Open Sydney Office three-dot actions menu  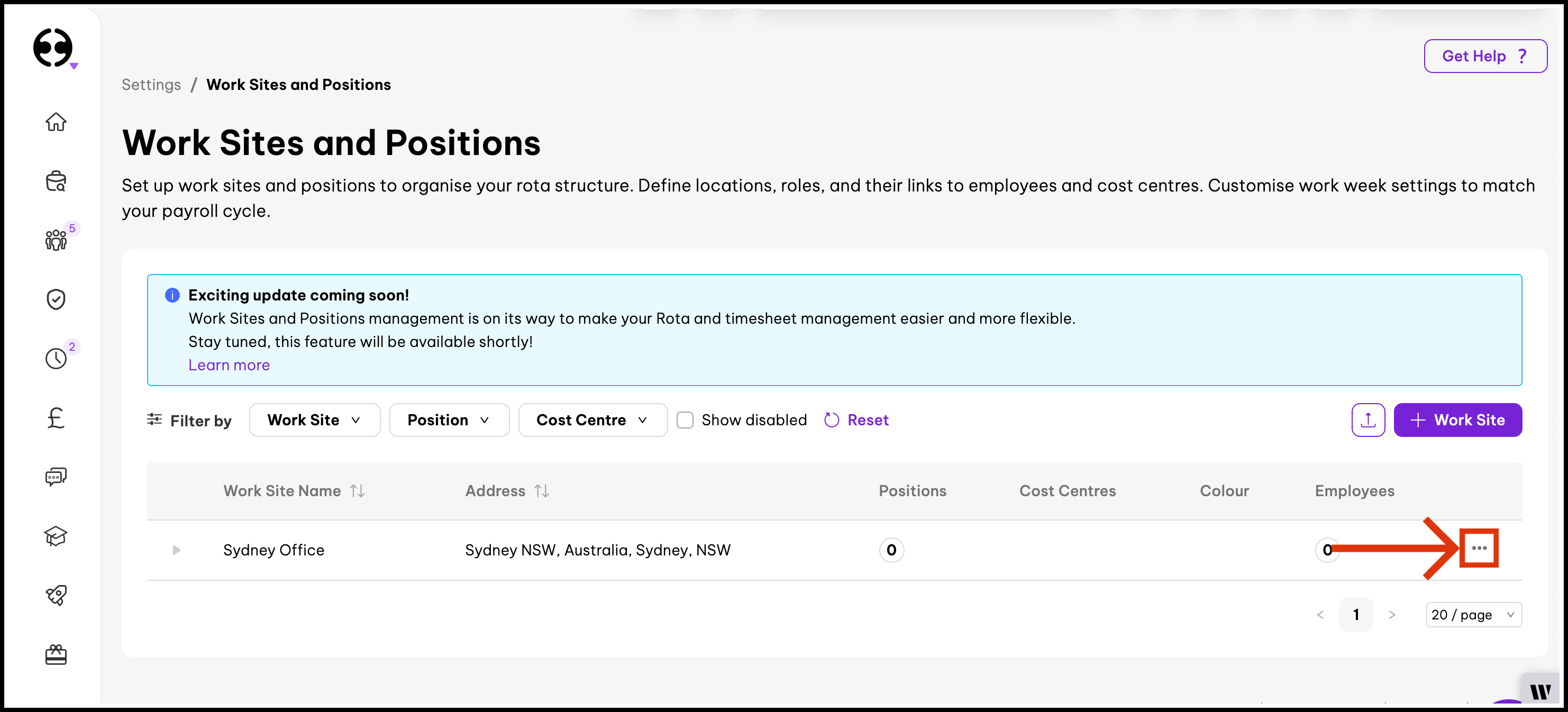(1479, 549)
